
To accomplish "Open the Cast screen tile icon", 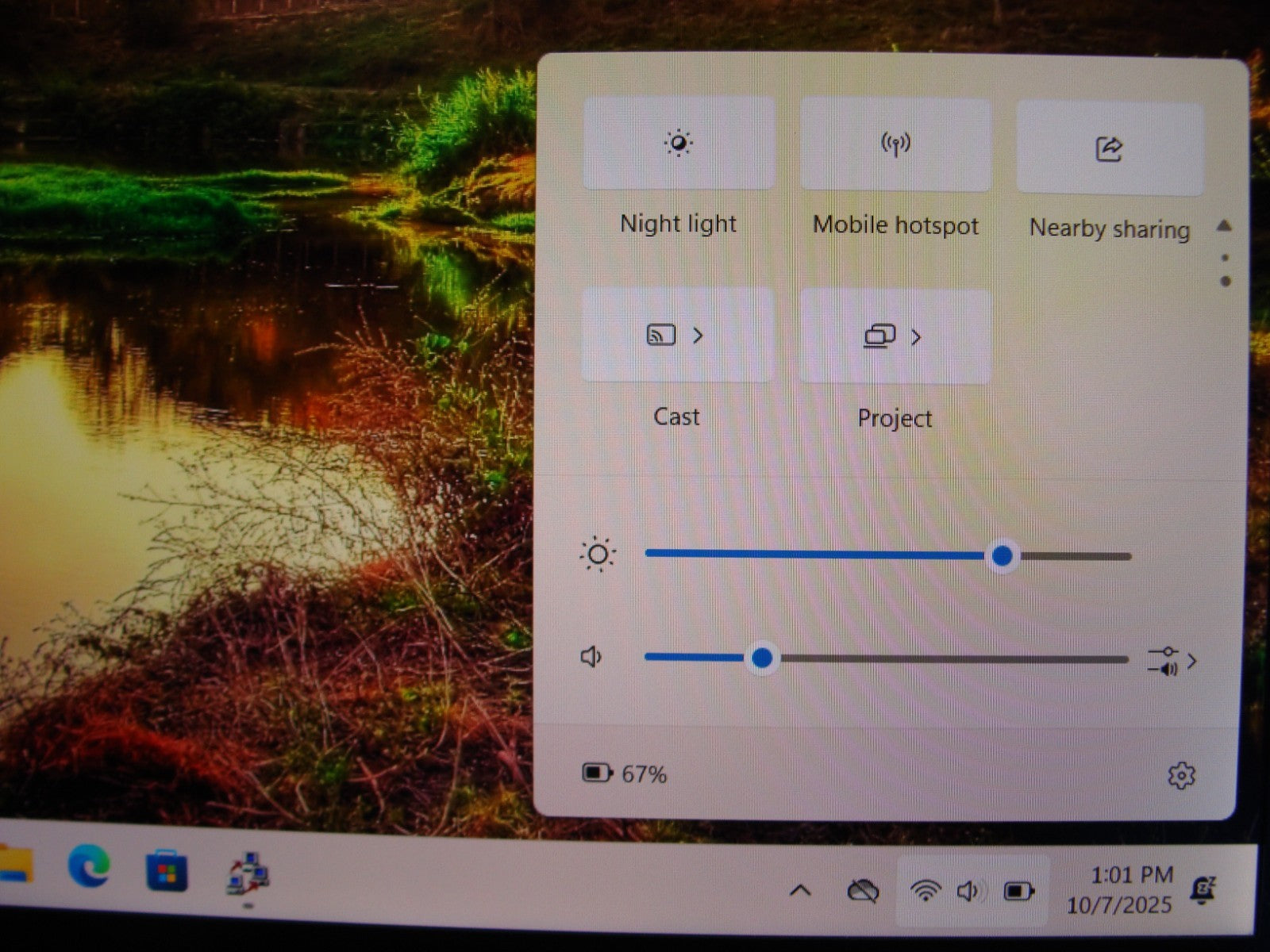I will [660, 335].
